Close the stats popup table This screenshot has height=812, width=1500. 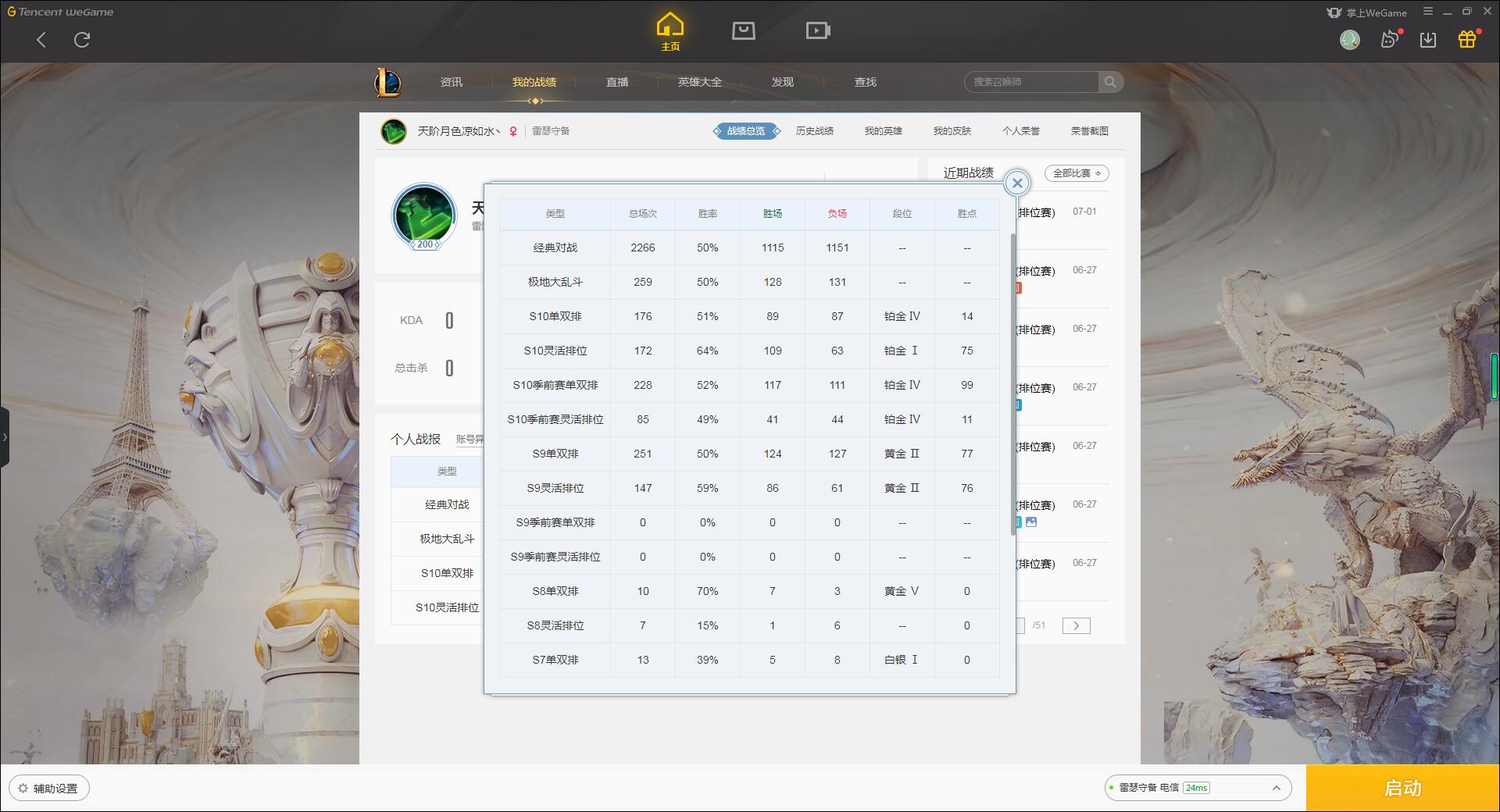click(1017, 183)
